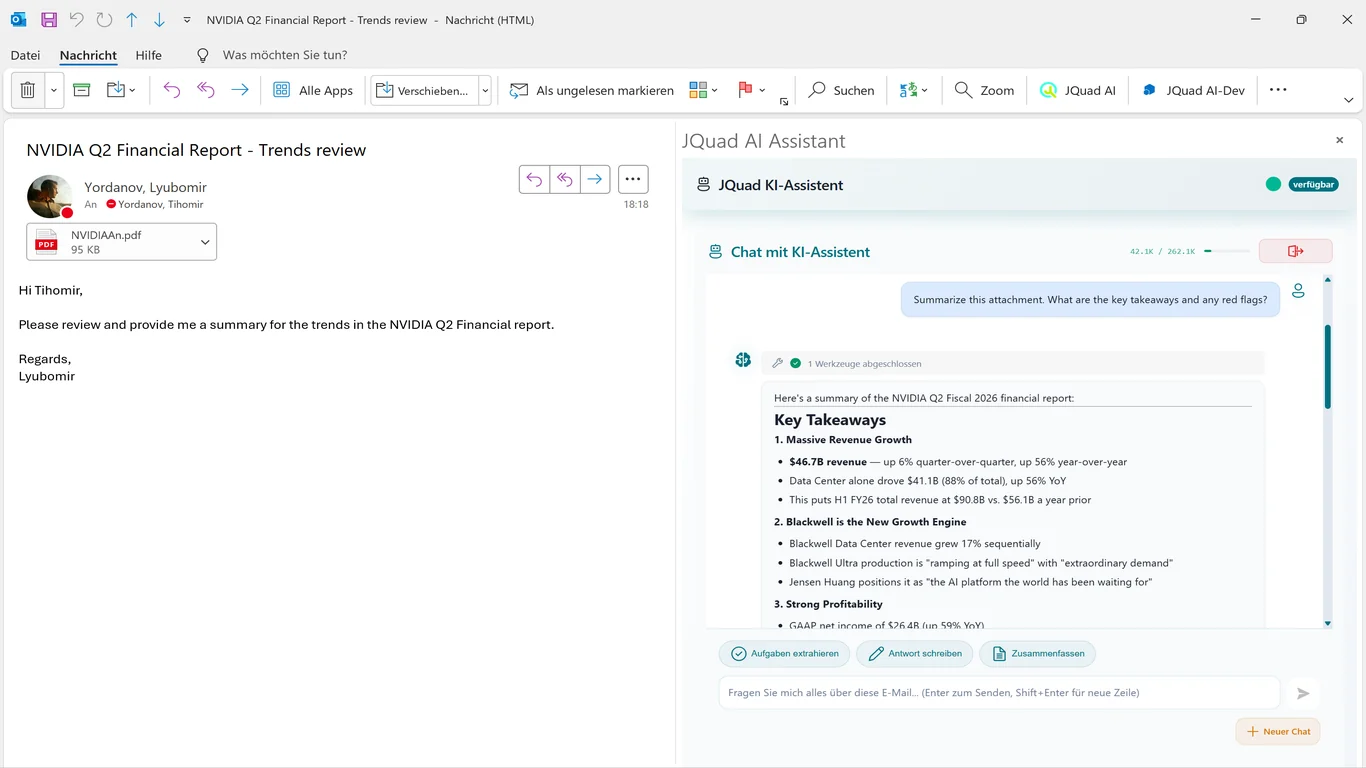Click Suchen in the ribbon
Screen dimensions: 1366x768
point(841,90)
